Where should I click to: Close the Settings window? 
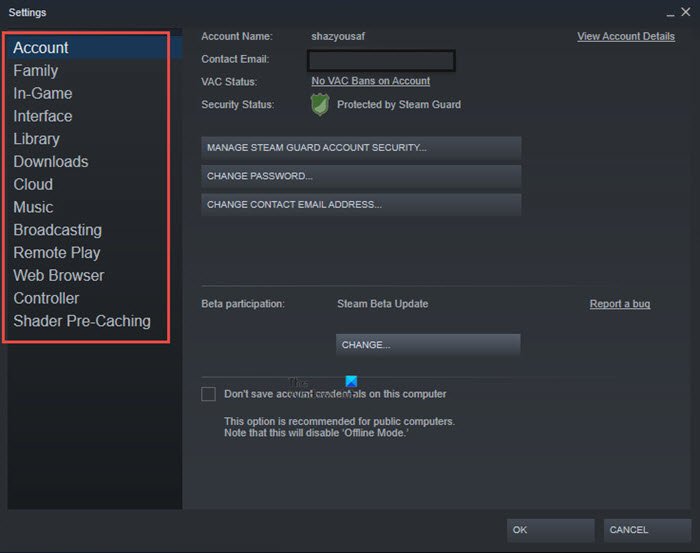pos(686,12)
